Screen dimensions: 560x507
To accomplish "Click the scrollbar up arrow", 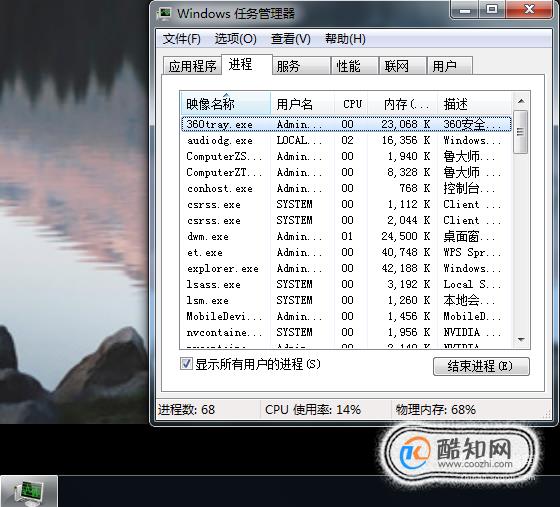I will 521,101.
